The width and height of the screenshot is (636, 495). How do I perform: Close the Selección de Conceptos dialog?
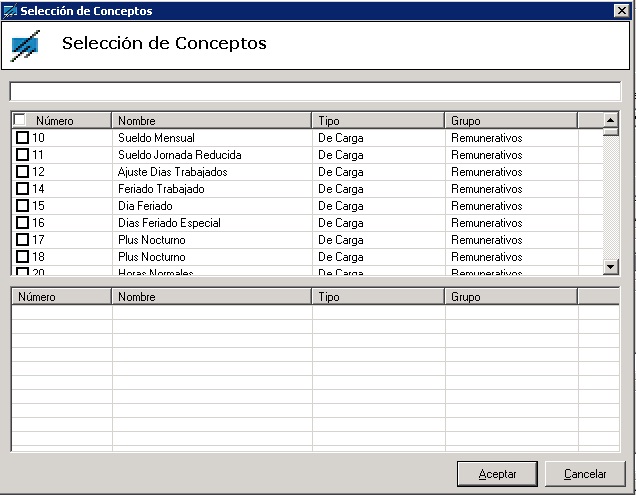click(x=621, y=10)
